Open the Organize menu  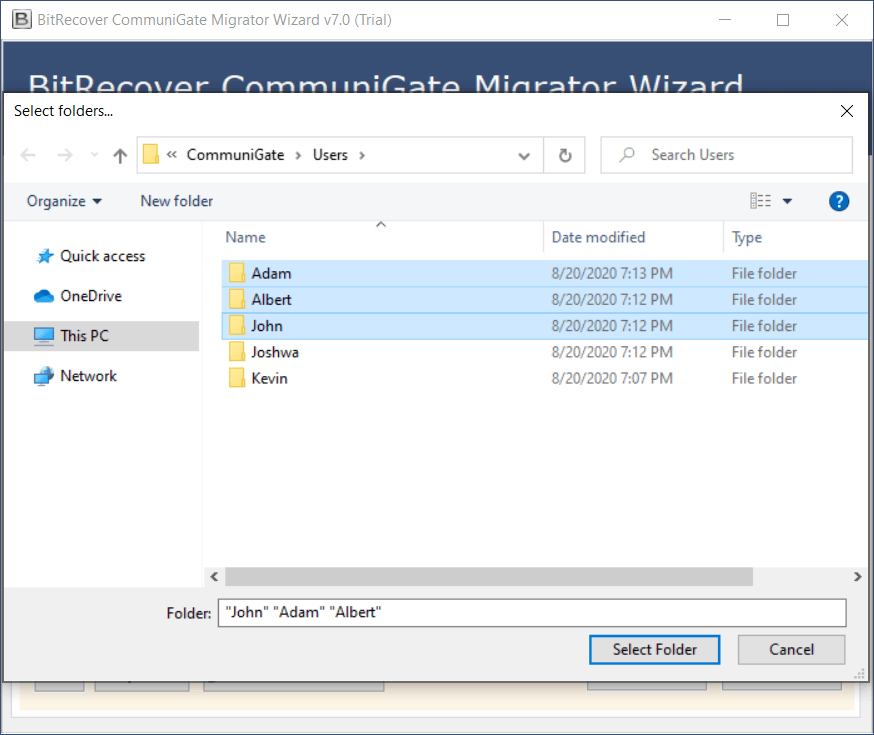(64, 201)
